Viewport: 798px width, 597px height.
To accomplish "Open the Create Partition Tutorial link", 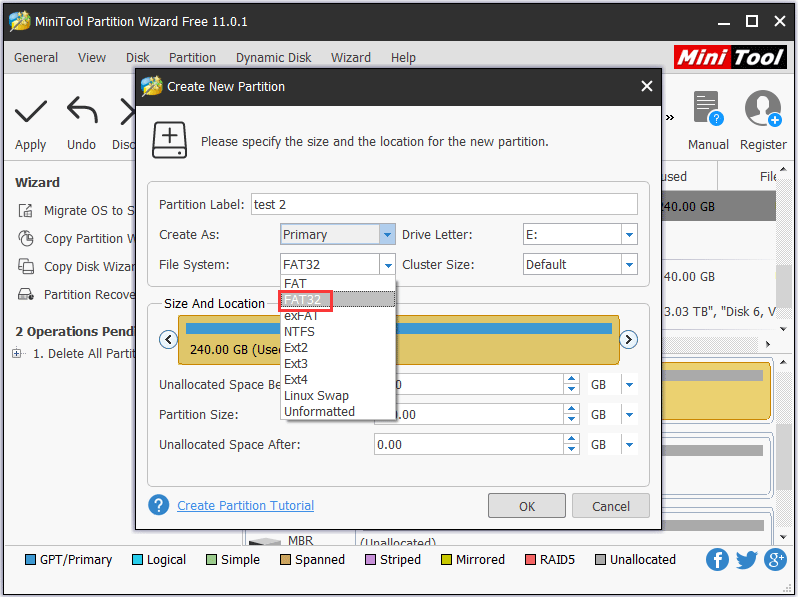I will (x=245, y=505).
